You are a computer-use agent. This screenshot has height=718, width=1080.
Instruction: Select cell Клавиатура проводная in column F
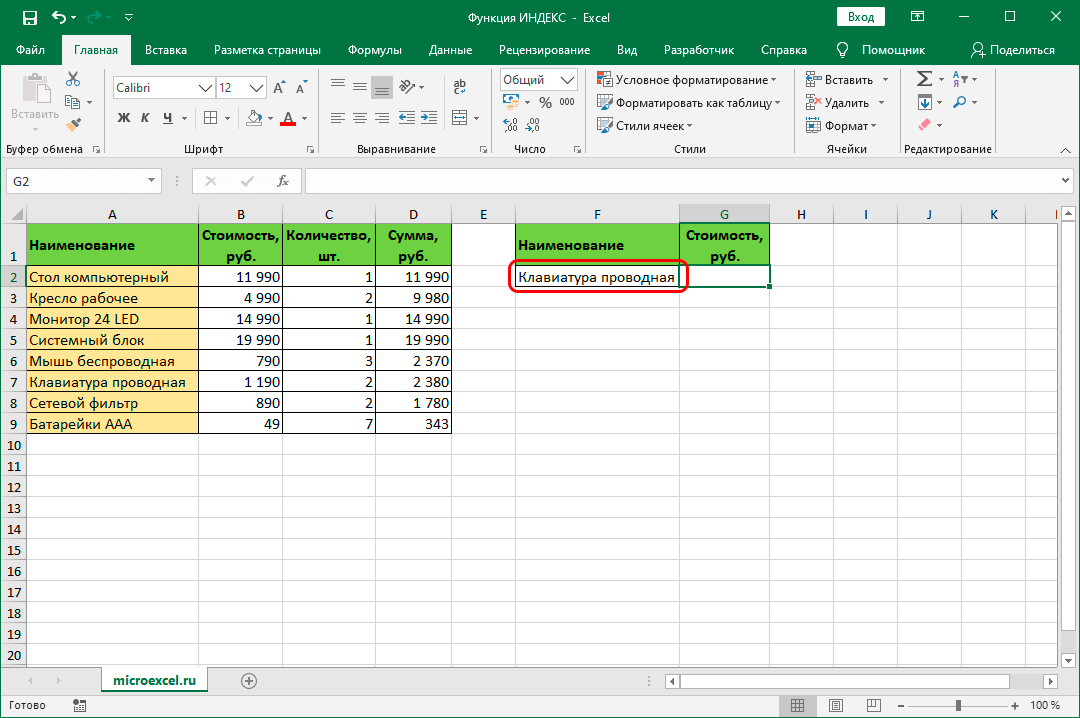pos(596,277)
